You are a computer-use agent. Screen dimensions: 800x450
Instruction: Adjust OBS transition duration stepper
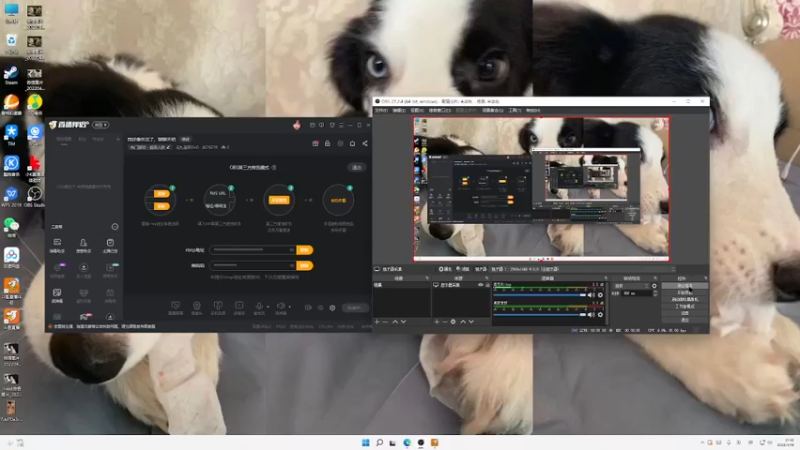click(x=655, y=294)
